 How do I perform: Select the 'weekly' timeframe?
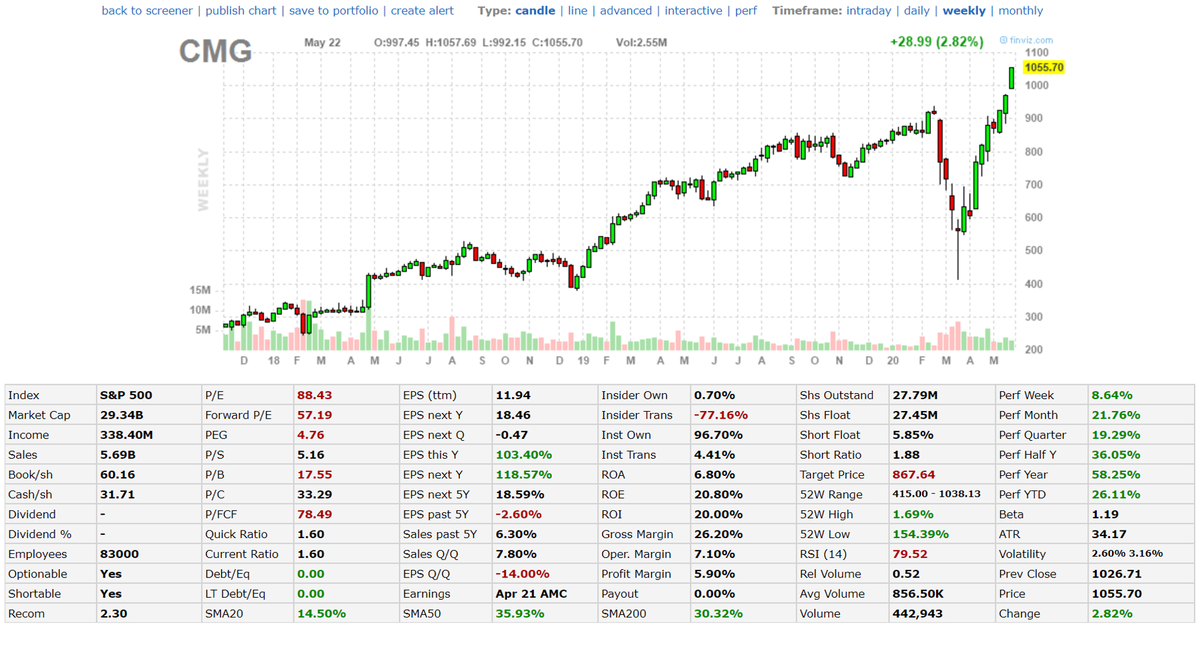coord(963,11)
